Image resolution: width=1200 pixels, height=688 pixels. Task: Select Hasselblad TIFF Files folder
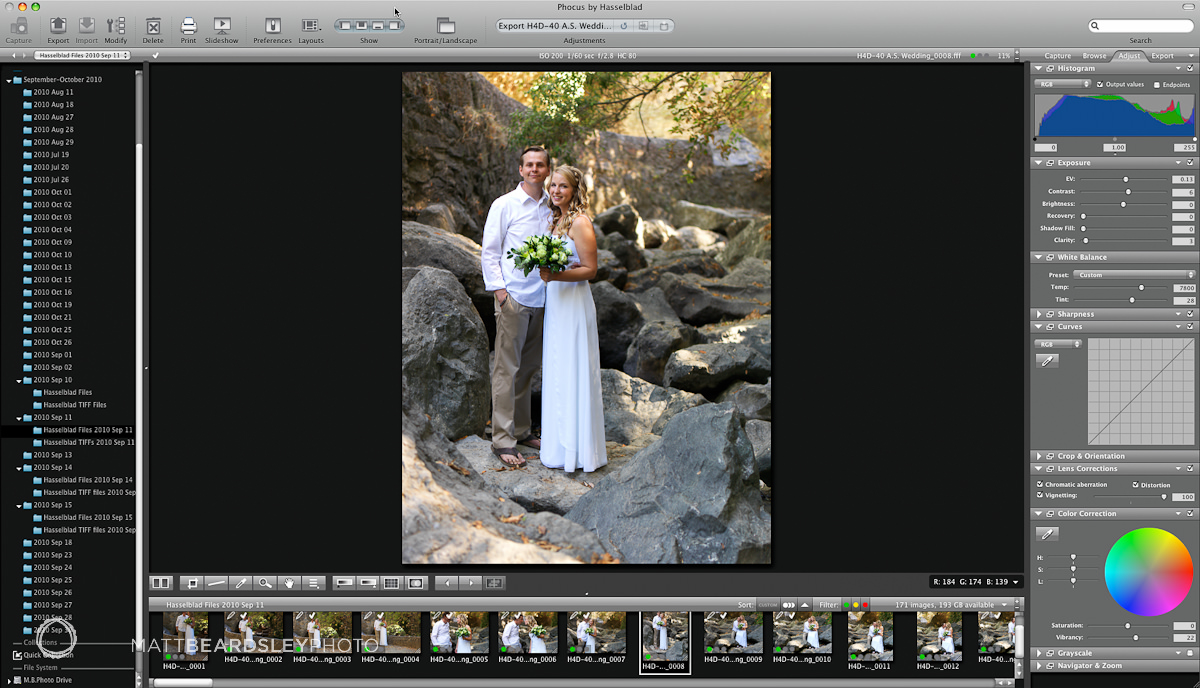pyautogui.click(x=75, y=405)
